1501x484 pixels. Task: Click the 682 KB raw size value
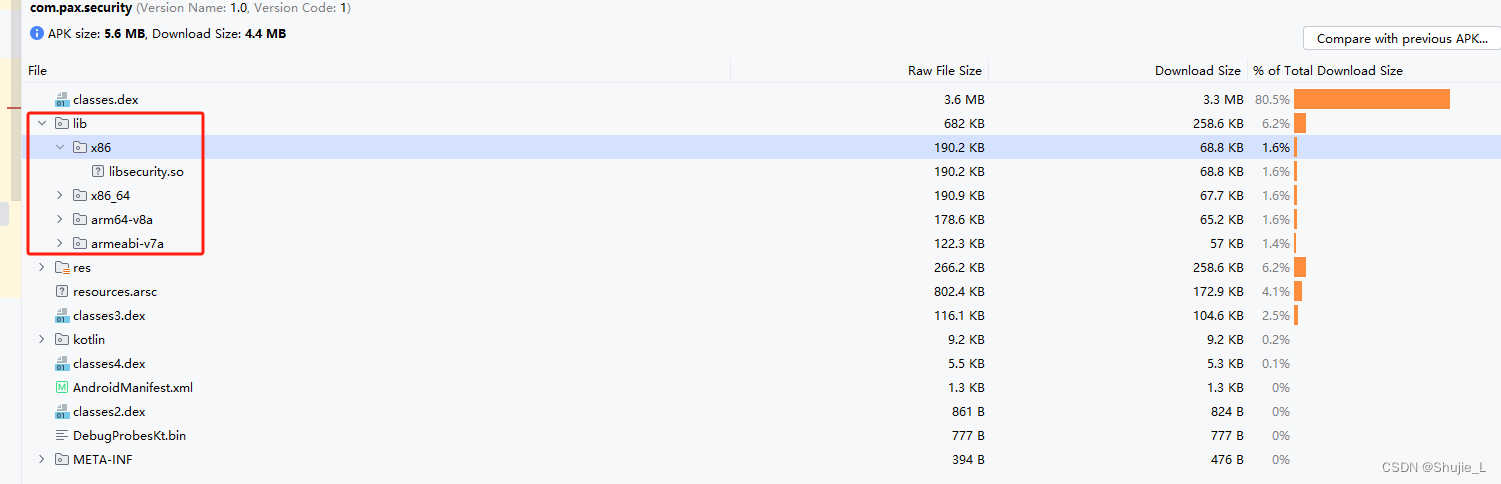click(963, 124)
